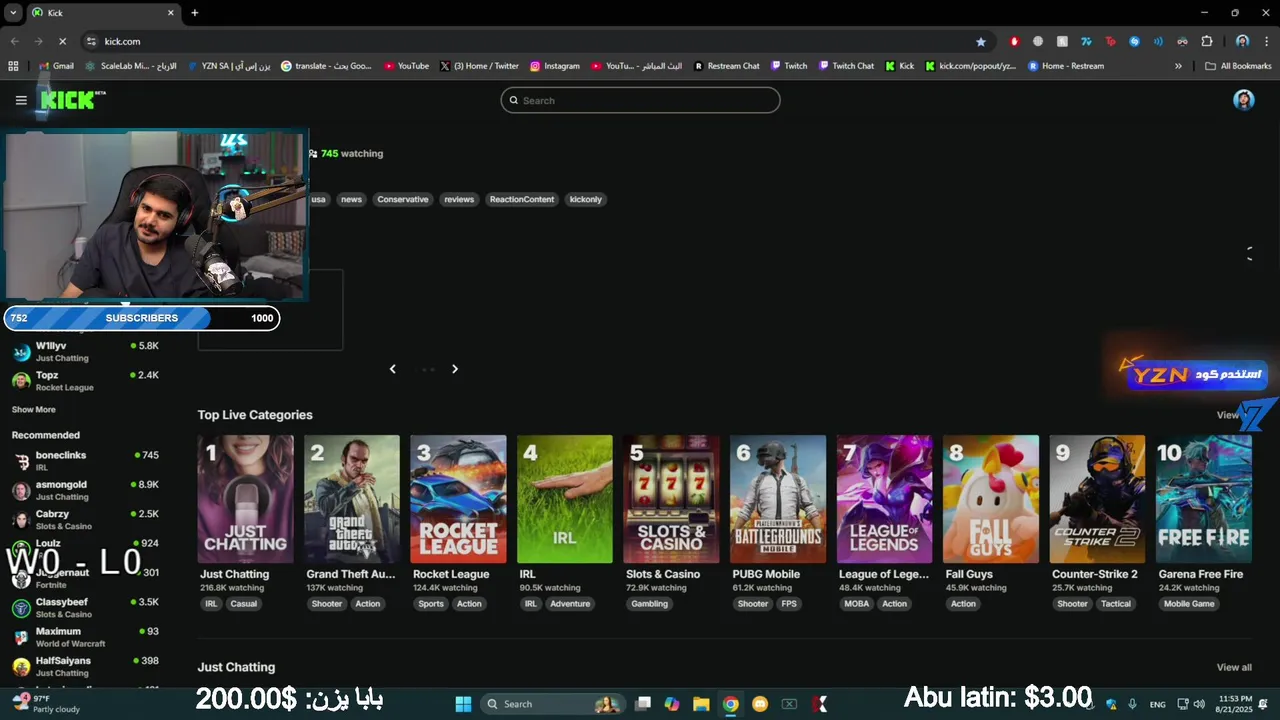Open the Kick sidebar hamburger menu
Image resolution: width=1280 pixels, height=720 pixels.
click(x=21, y=100)
